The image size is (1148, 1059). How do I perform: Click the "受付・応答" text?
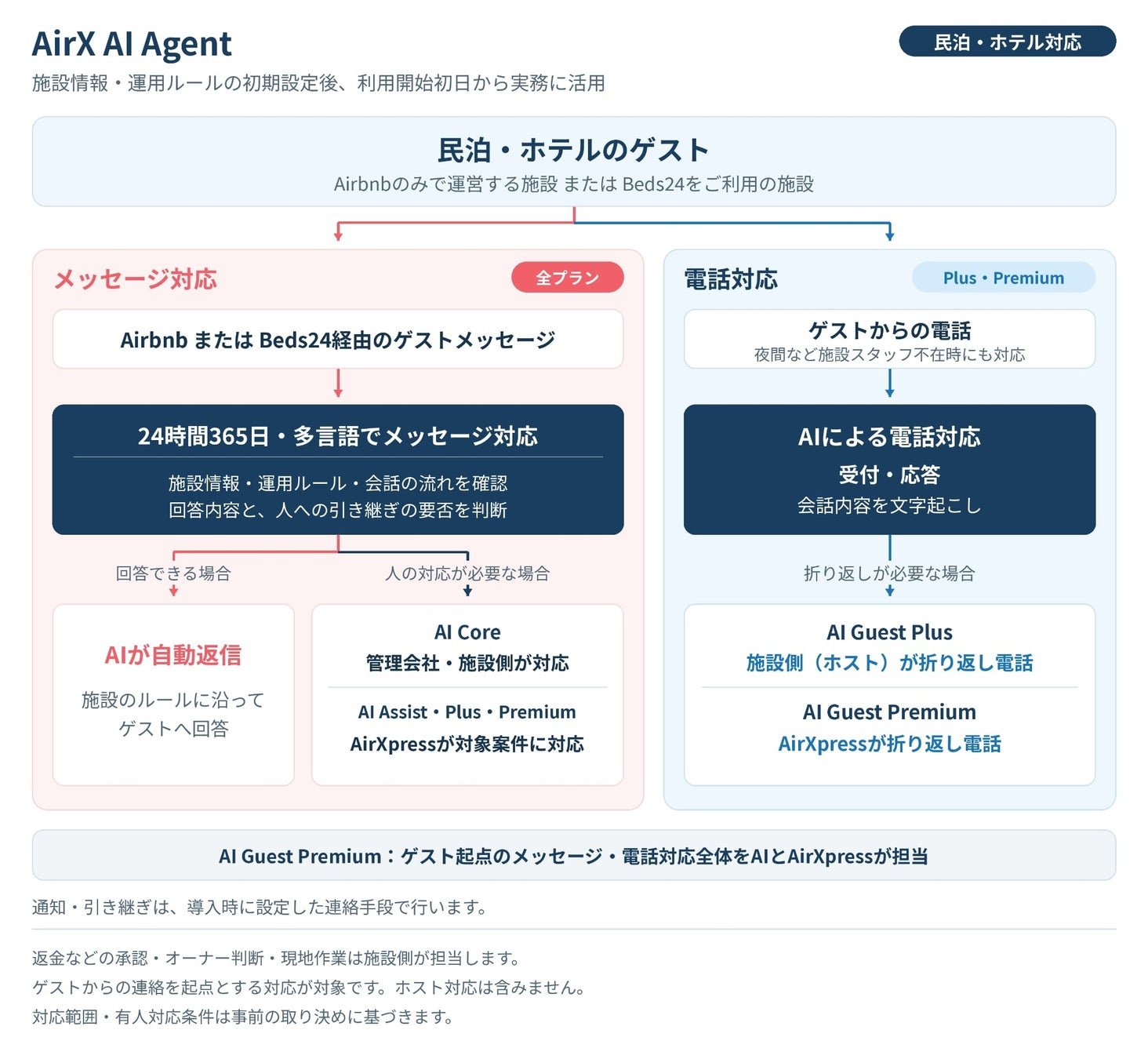point(890,475)
